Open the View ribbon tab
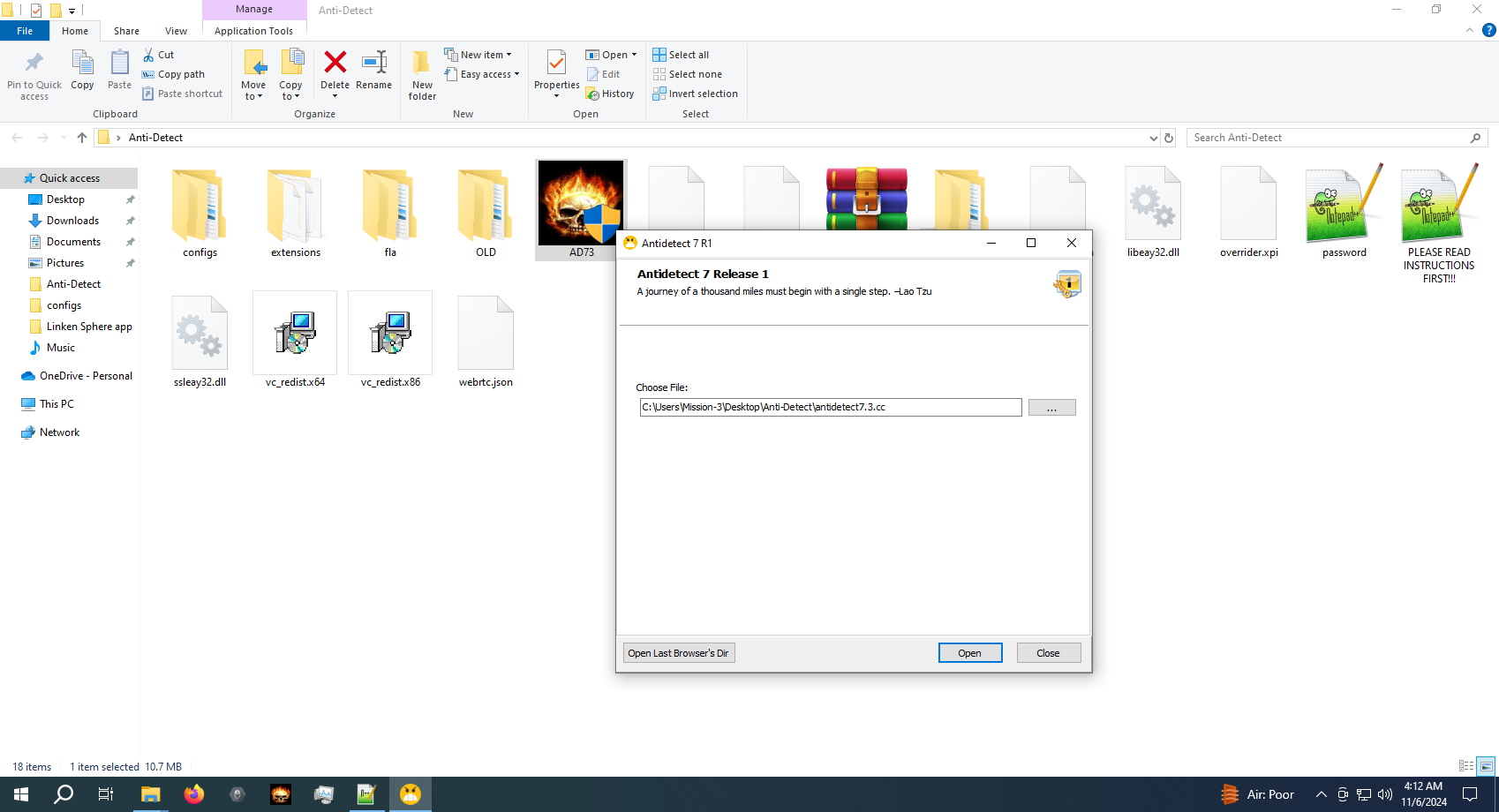The width and height of the screenshot is (1499, 812). (176, 31)
